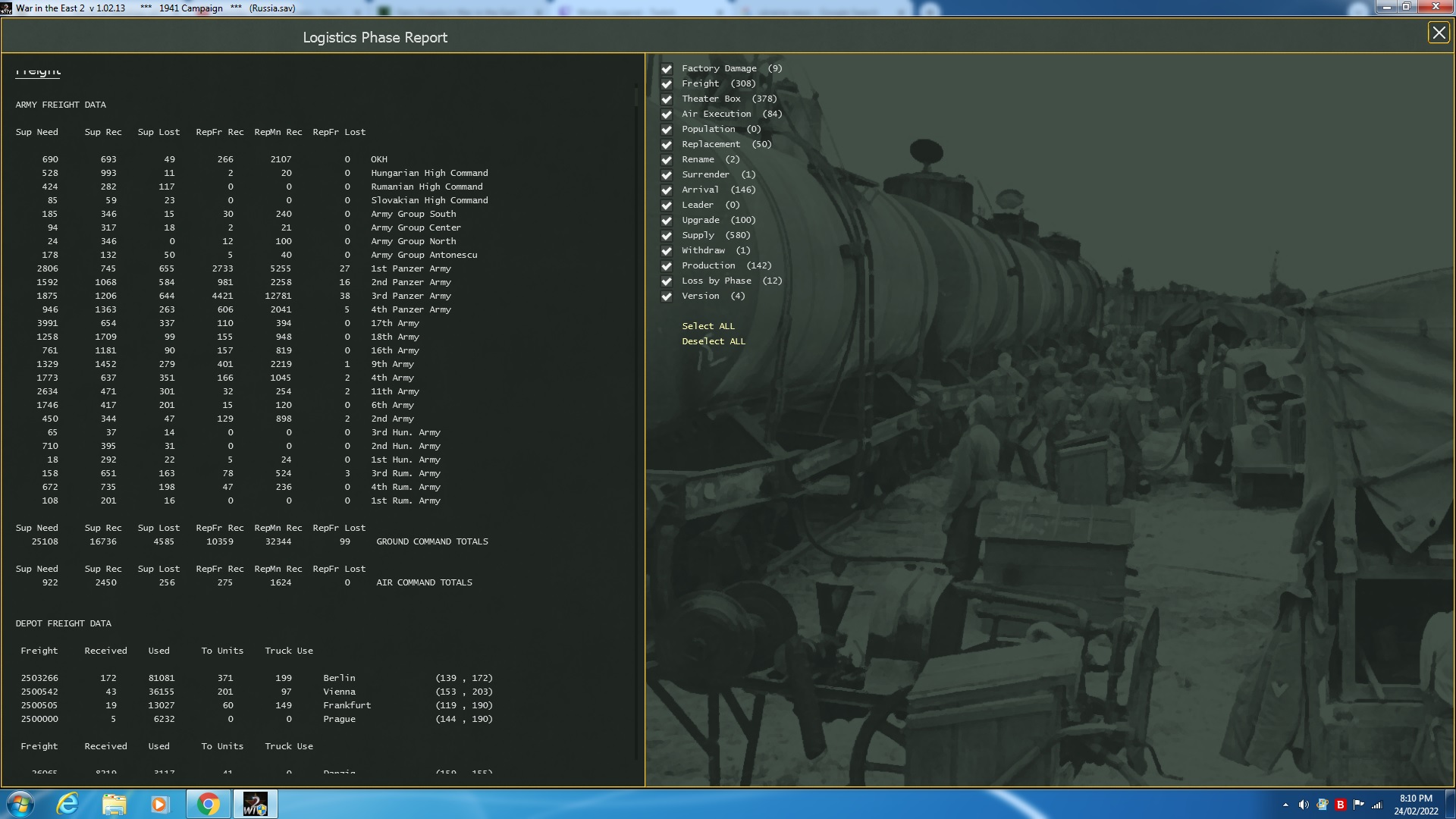1456x819 pixels.
Task: Click the ARMY FREIGHT DATA heading
Action: click(x=61, y=105)
